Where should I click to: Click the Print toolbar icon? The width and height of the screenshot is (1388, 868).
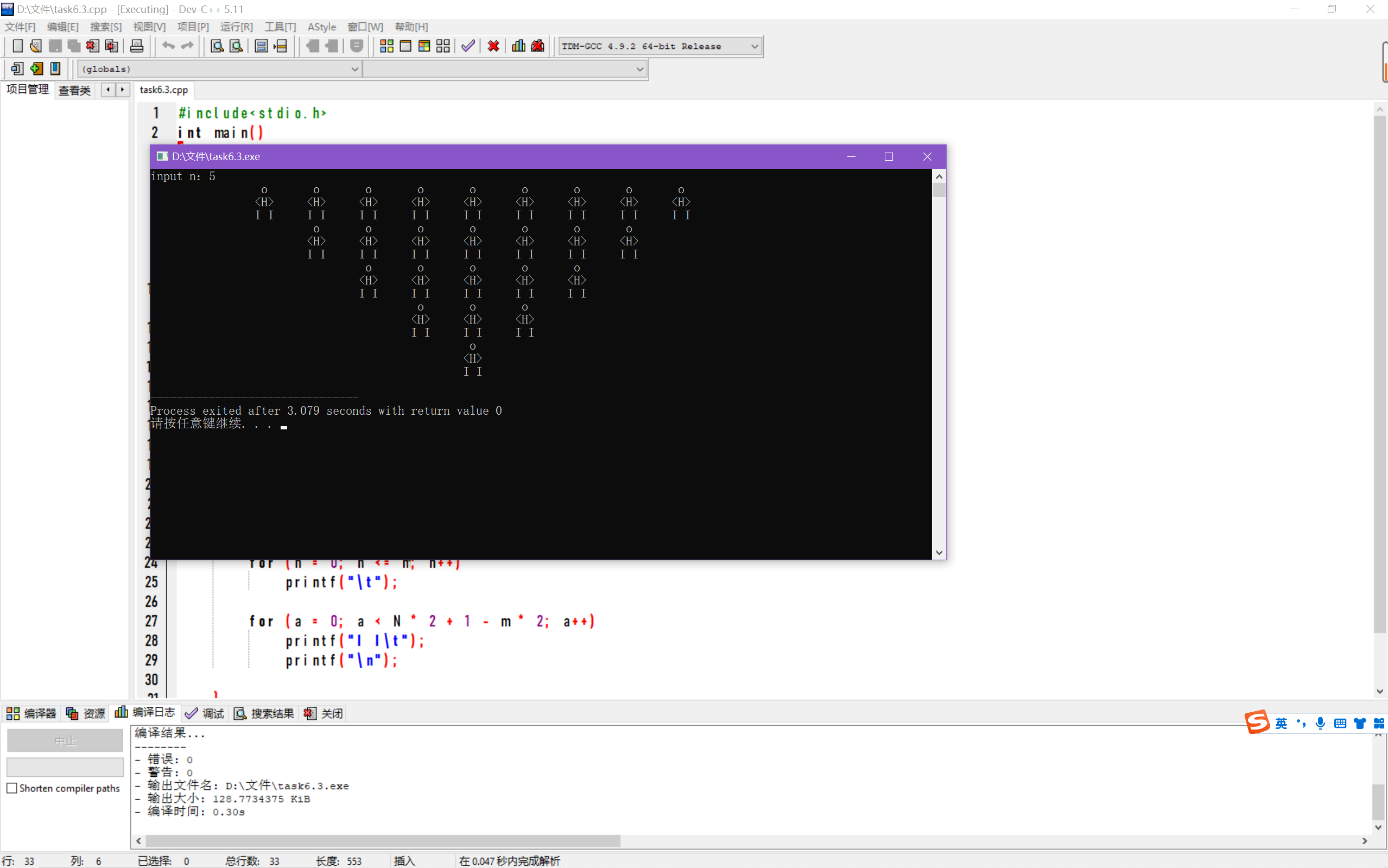click(137, 46)
